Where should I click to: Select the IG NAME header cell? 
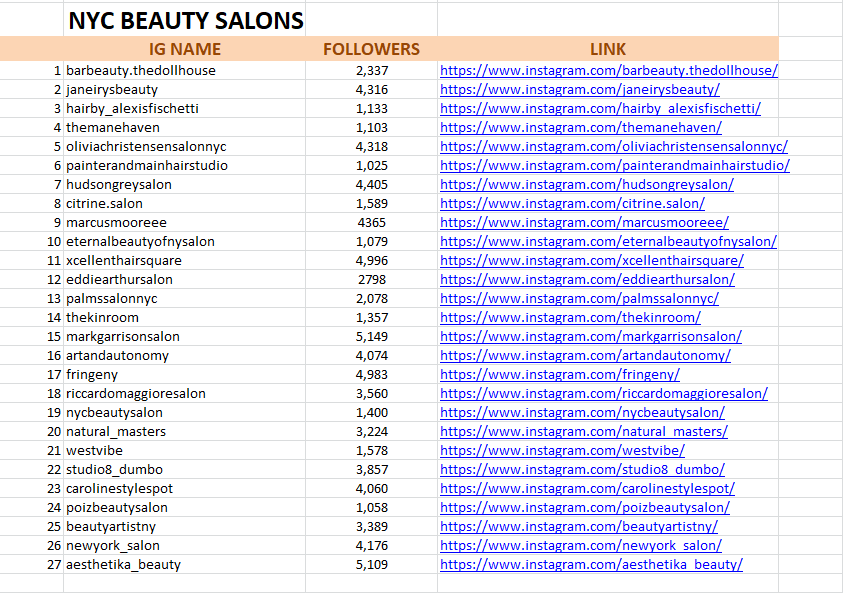184,49
